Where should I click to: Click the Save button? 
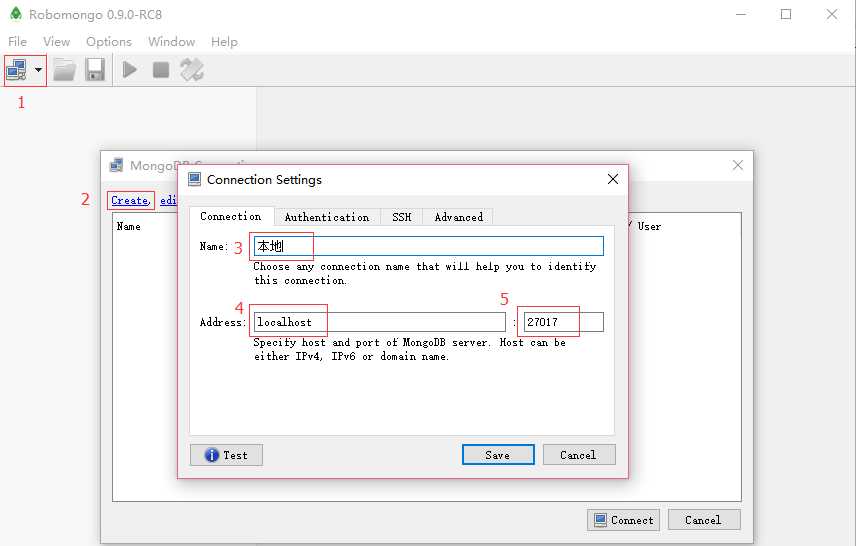(498, 455)
